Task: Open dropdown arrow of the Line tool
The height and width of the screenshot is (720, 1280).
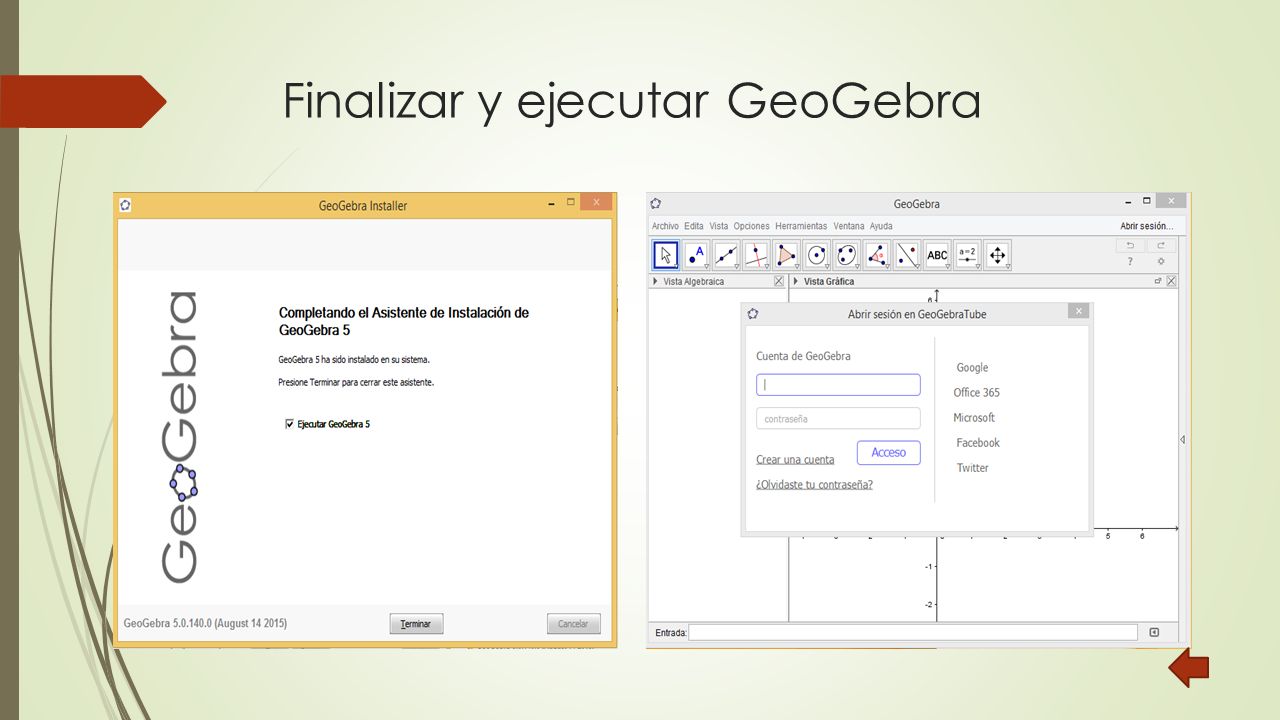Action: (x=737, y=267)
